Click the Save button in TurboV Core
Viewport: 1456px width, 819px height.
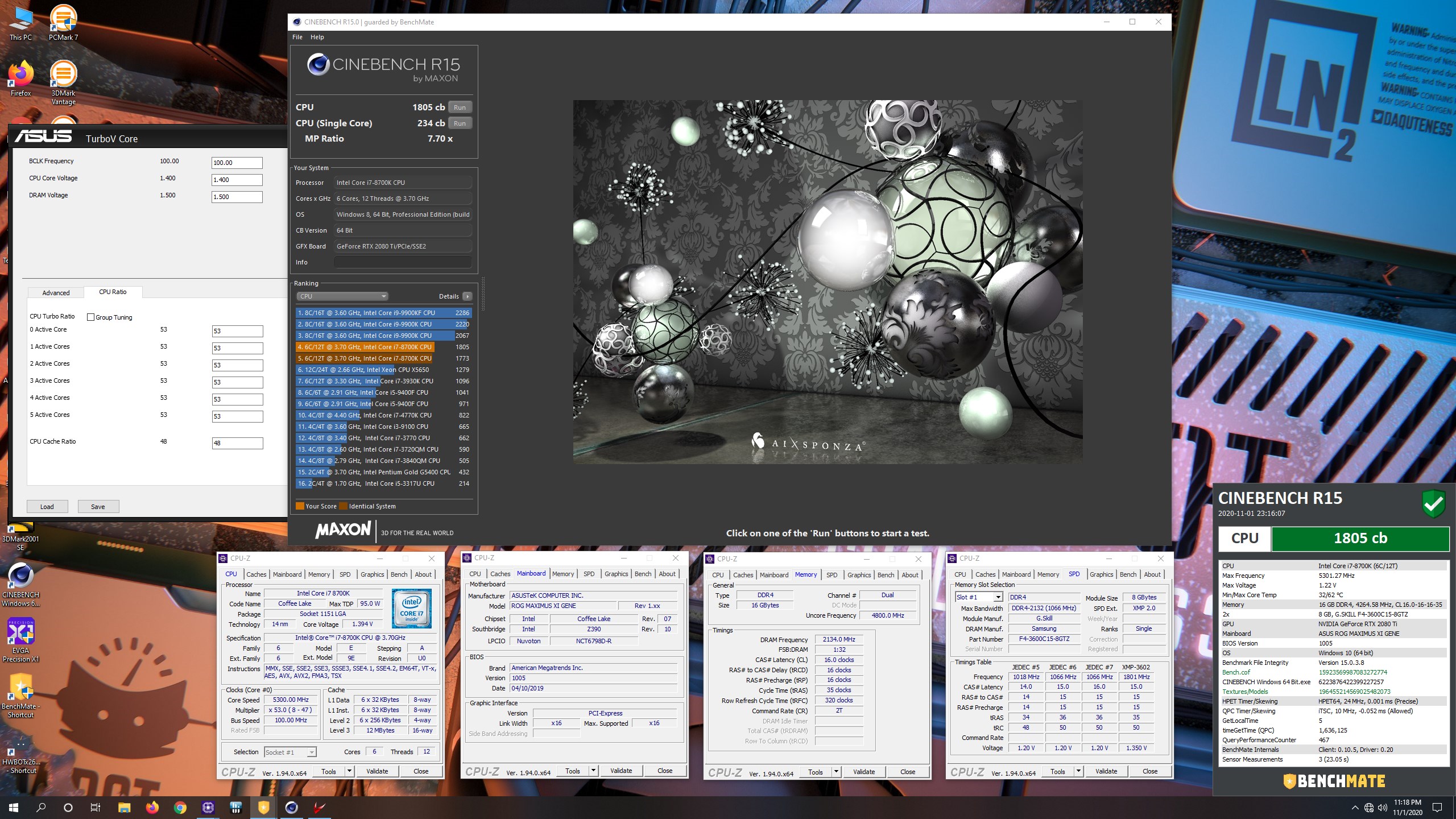tap(98, 507)
